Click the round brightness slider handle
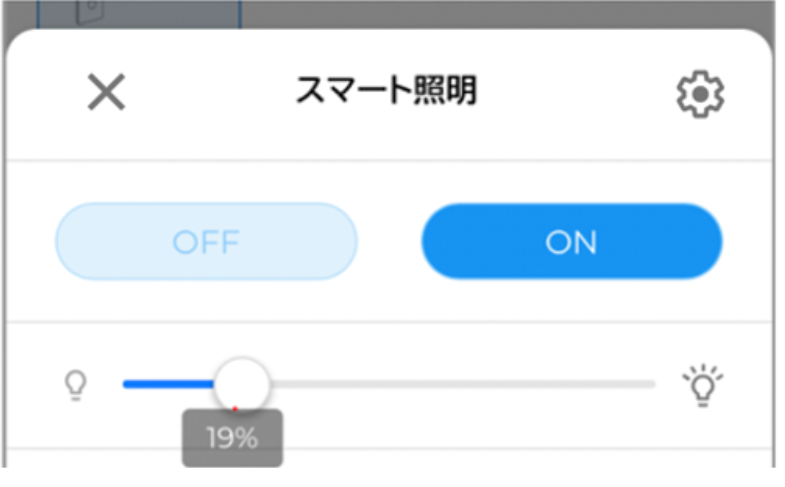This screenshot has height=487, width=785. 242,383
